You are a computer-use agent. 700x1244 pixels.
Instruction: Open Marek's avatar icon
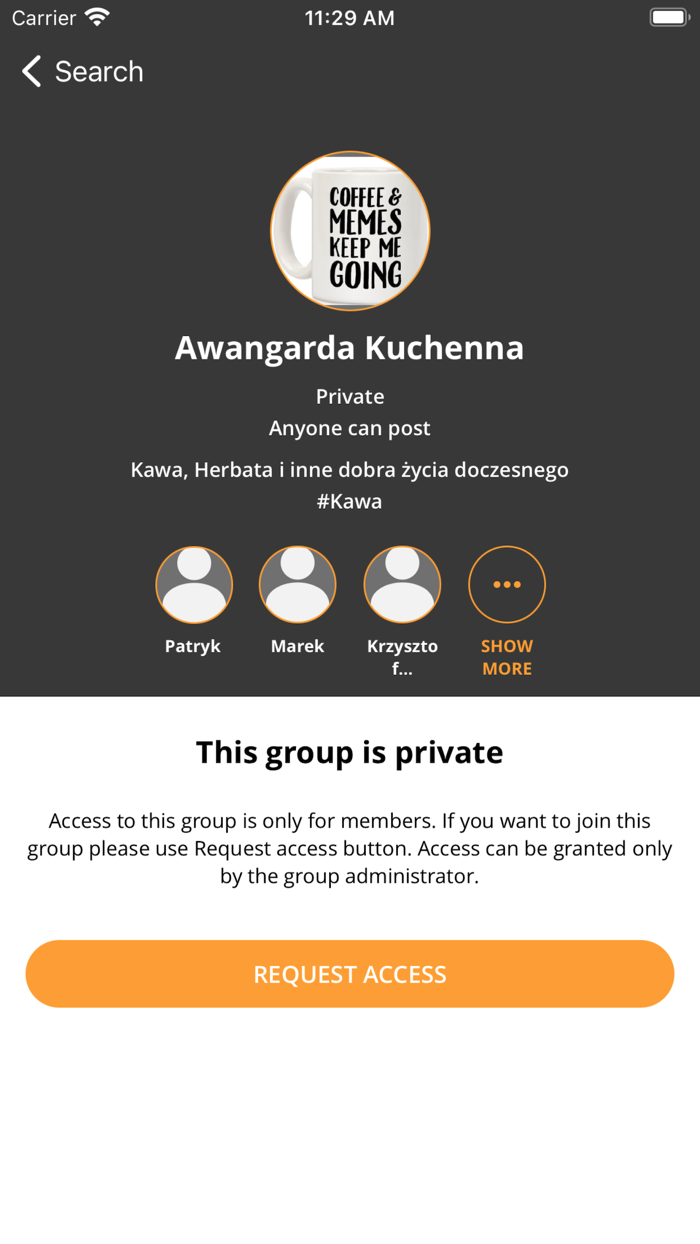pyautogui.click(x=298, y=585)
